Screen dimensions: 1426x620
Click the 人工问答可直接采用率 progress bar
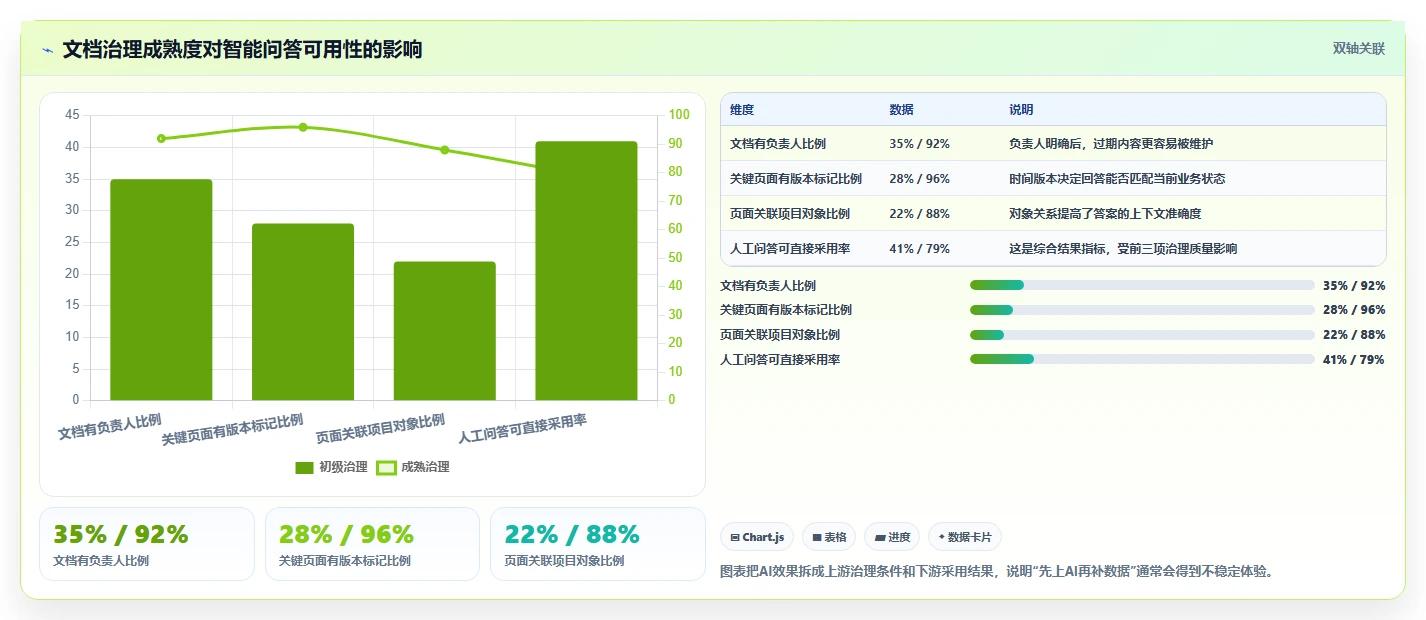coord(1142,359)
